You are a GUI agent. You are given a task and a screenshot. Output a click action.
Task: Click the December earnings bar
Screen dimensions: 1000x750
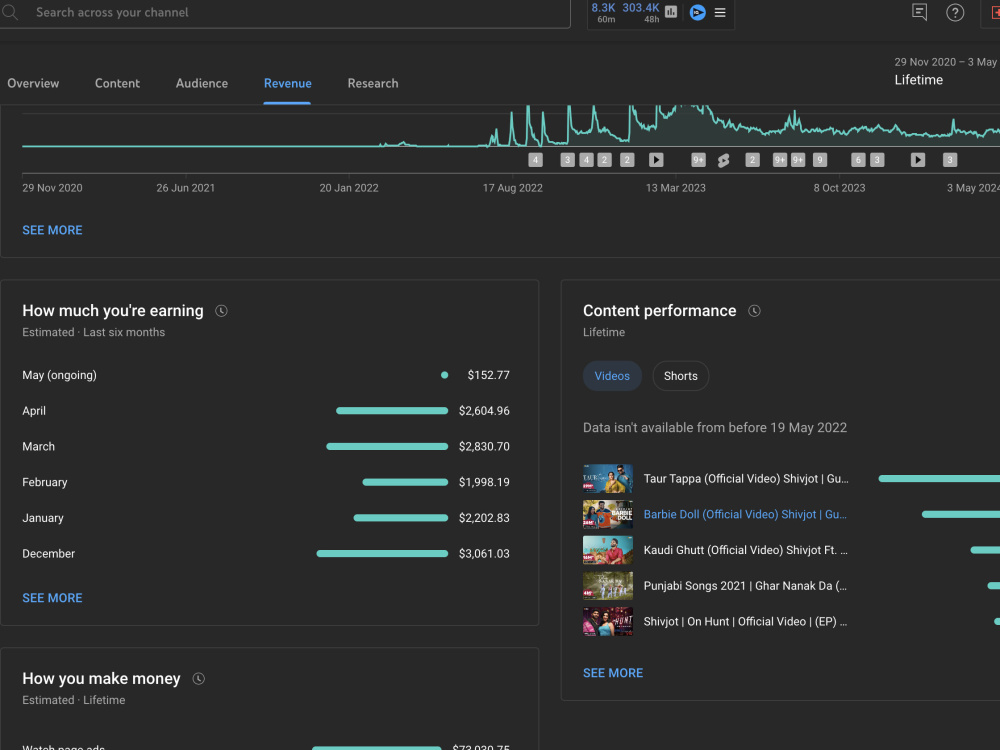coord(382,554)
